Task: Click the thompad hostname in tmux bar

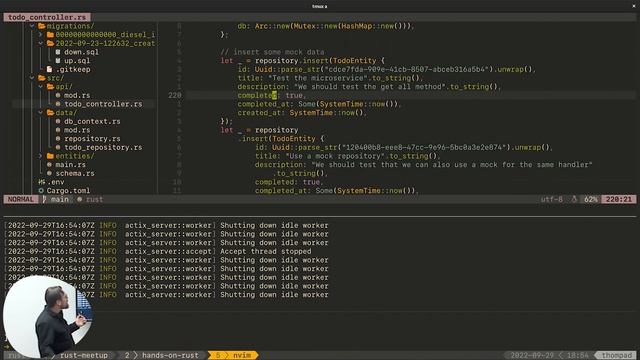Action: pyautogui.click(x=616, y=355)
